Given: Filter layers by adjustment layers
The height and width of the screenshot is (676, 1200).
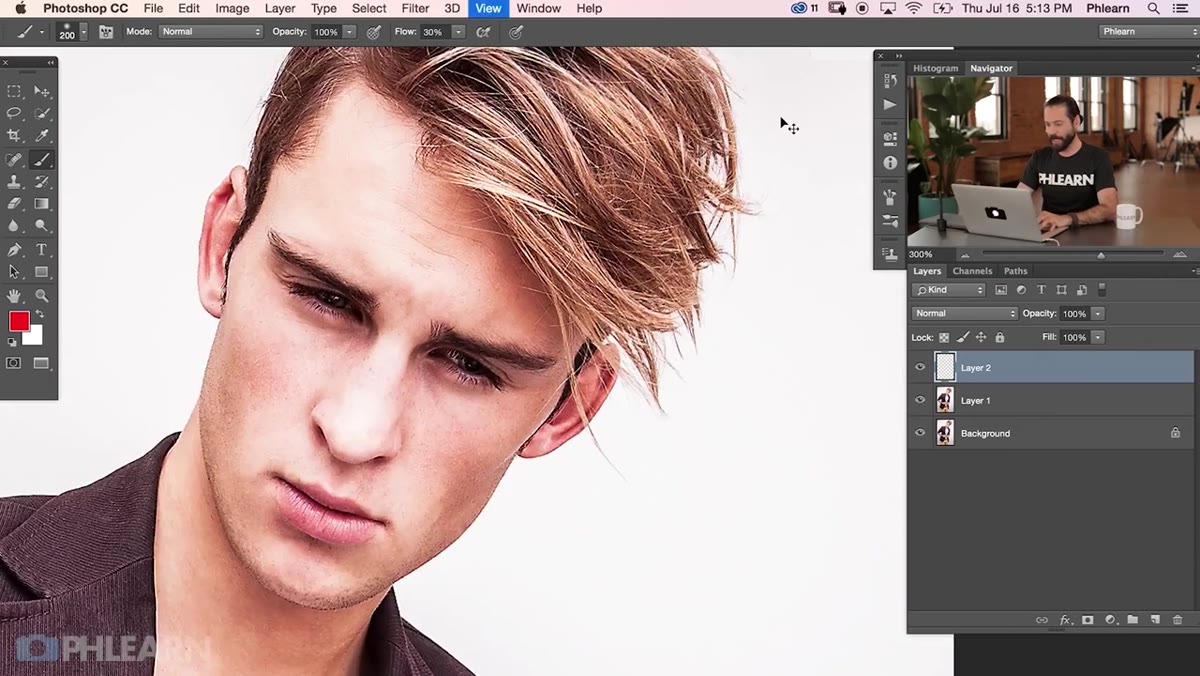Looking at the screenshot, I should tap(1021, 290).
